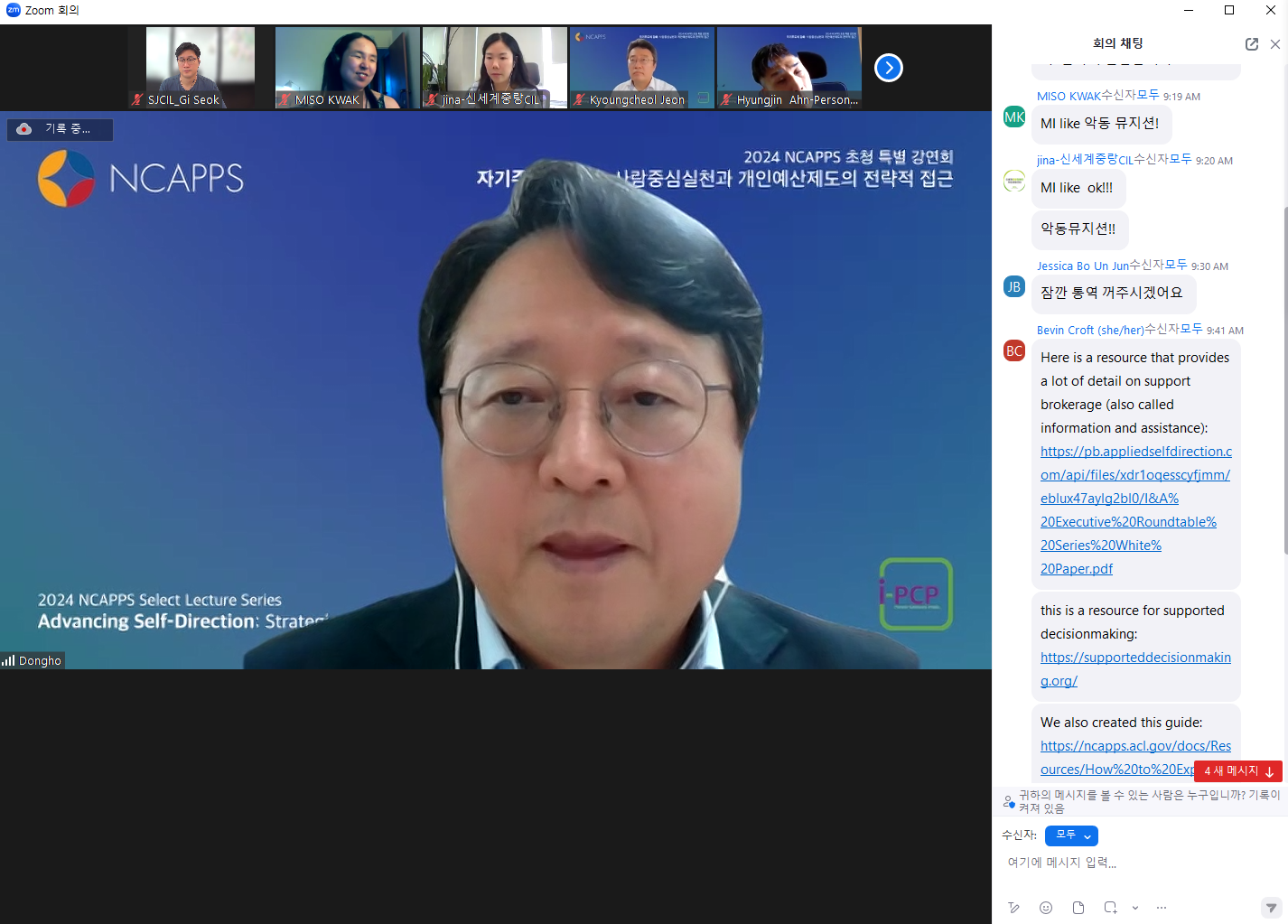Open the emoji picker in chat
This screenshot has height=924, width=1288.
pyautogui.click(x=1046, y=908)
